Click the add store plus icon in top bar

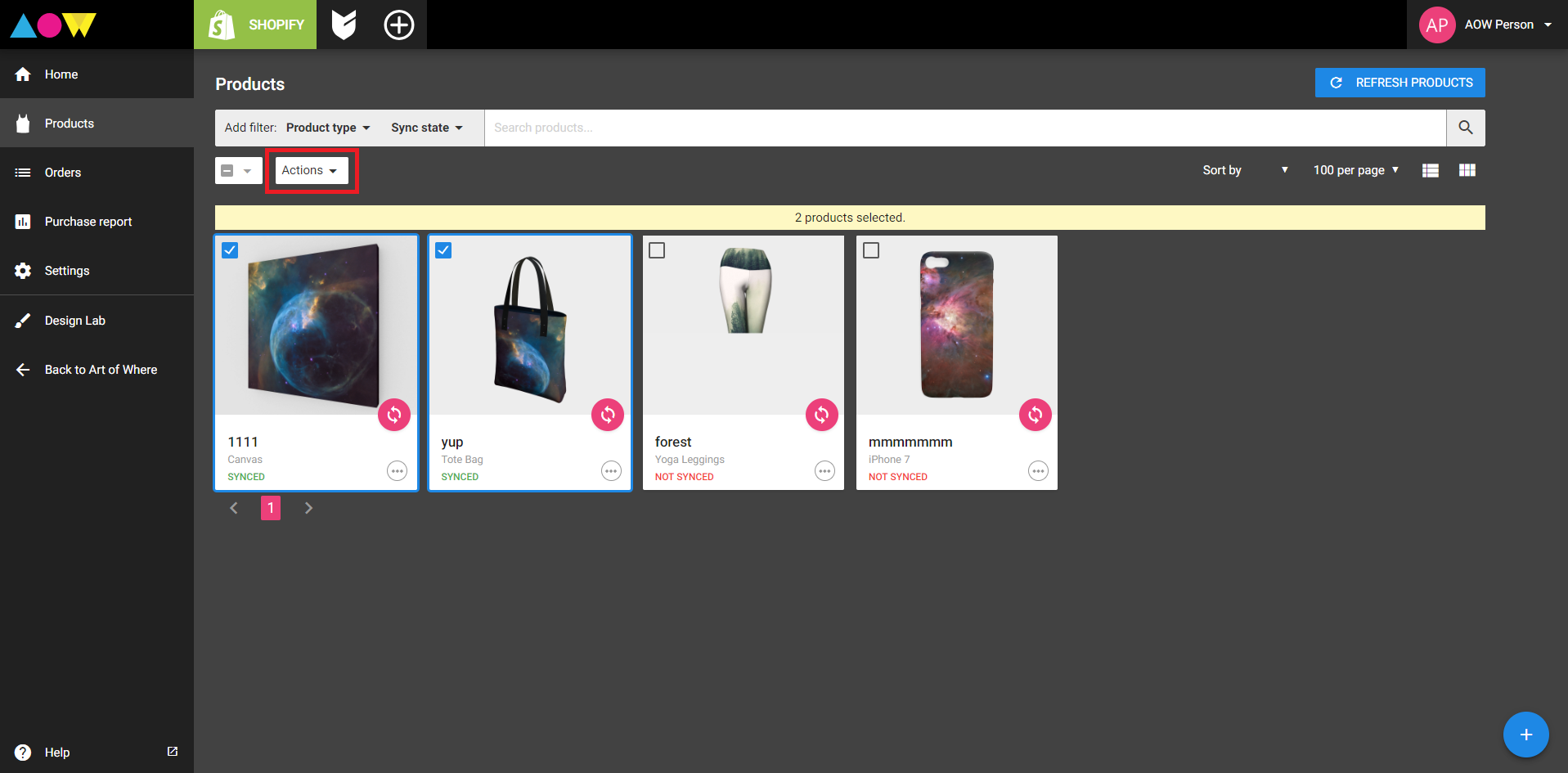pyautogui.click(x=399, y=25)
